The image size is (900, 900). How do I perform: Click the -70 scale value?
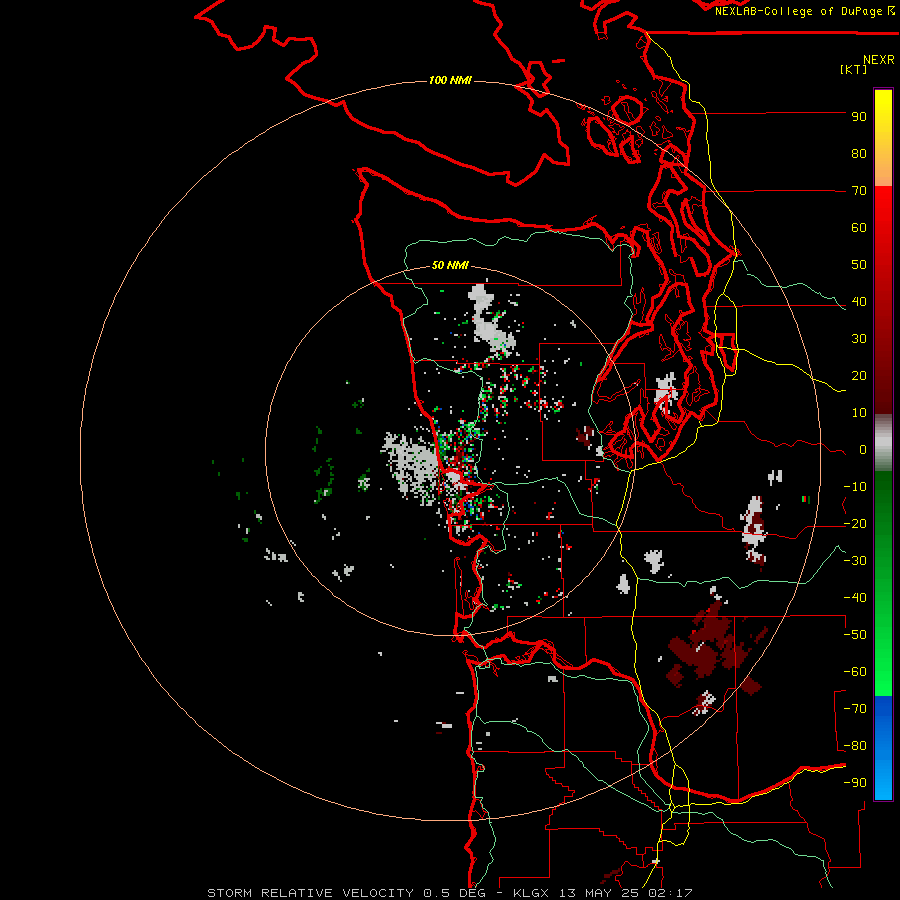pyautogui.click(x=855, y=709)
